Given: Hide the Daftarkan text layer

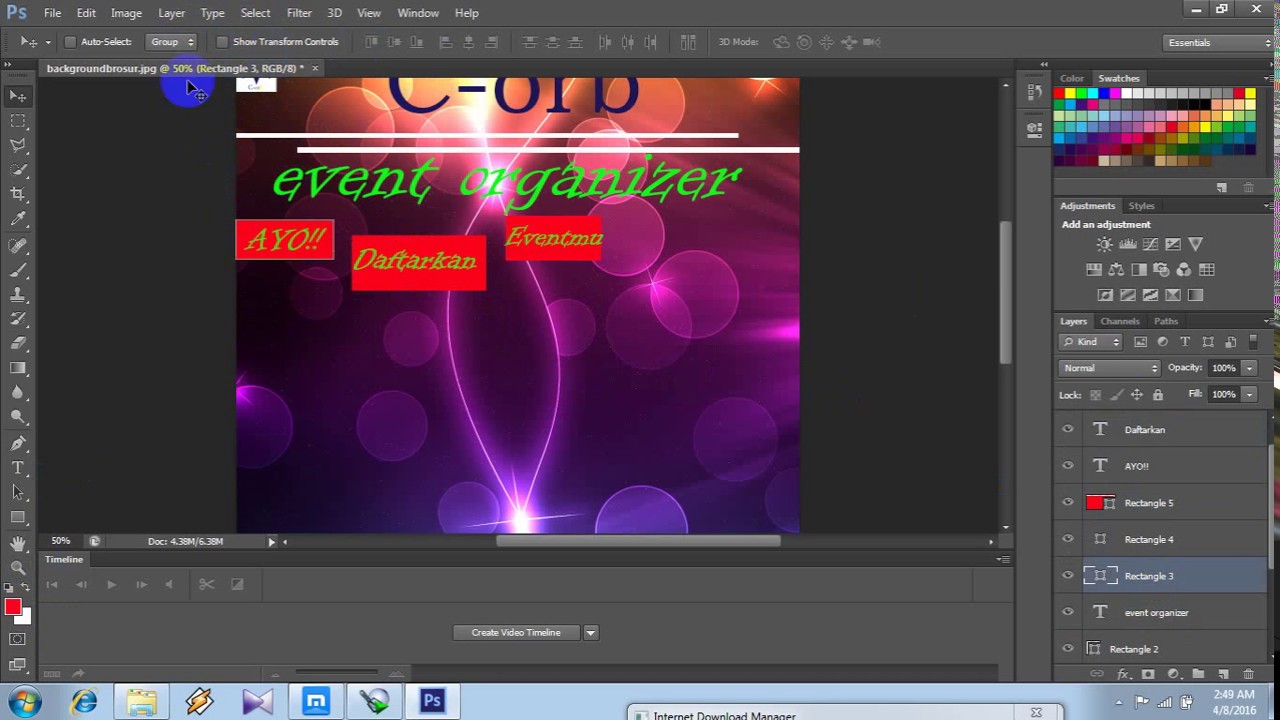Looking at the screenshot, I should click(1068, 430).
